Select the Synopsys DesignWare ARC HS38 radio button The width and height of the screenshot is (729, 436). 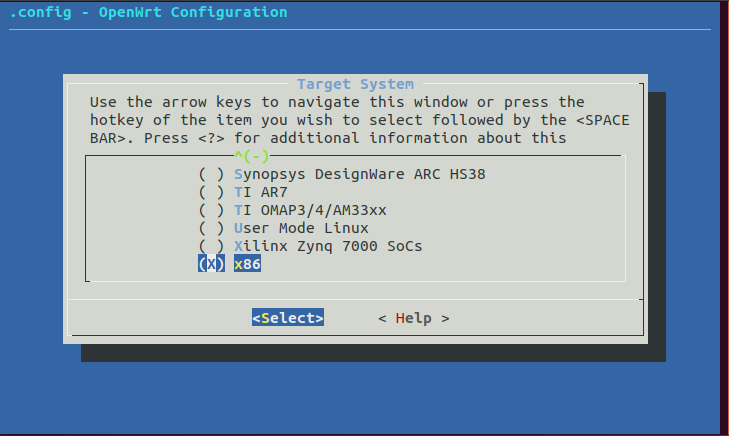pos(211,174)
